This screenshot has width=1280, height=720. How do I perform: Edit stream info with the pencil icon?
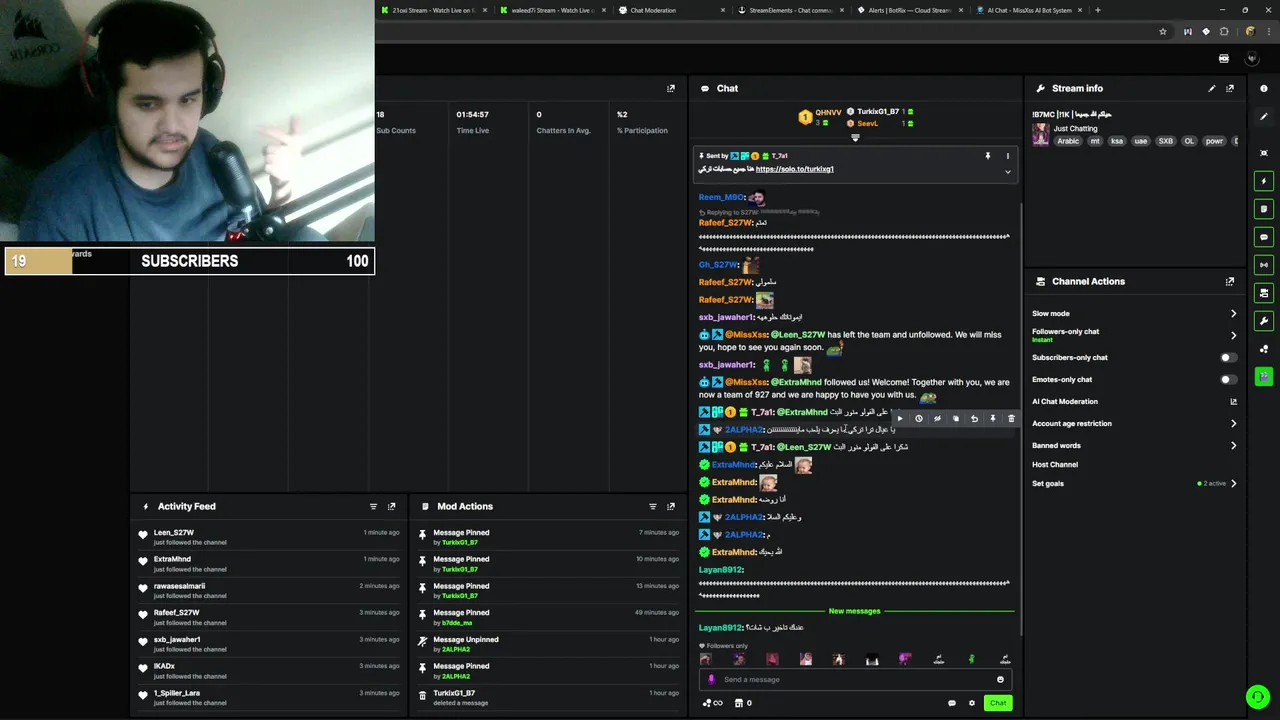coord(1212,88)
